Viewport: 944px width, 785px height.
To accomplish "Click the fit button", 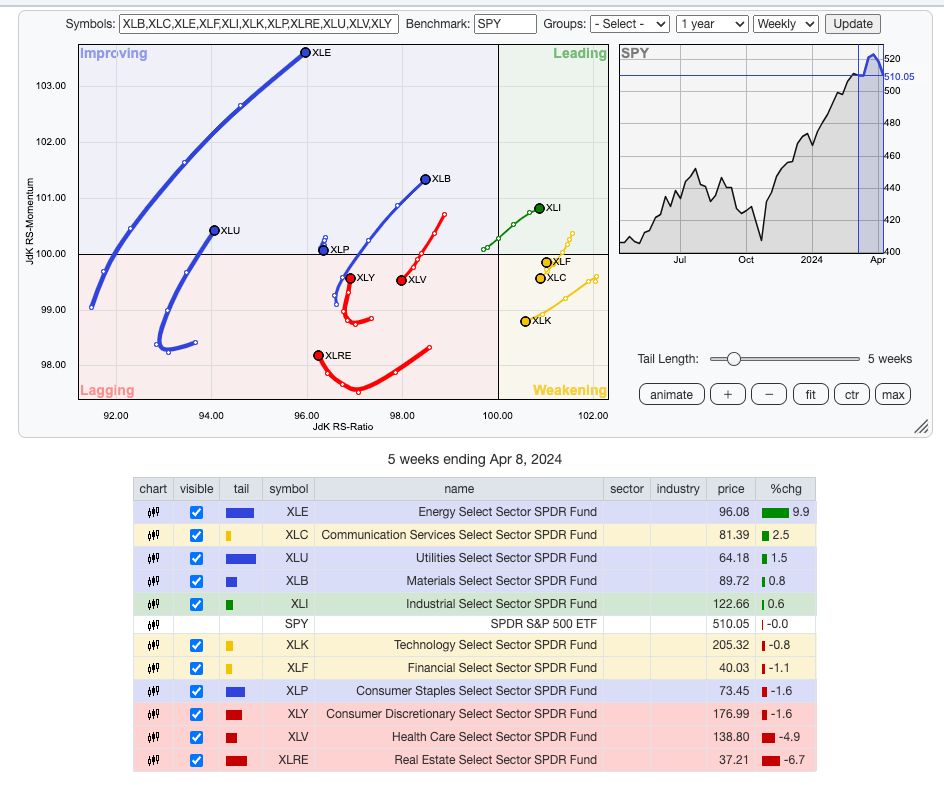I will click(810, 395).
